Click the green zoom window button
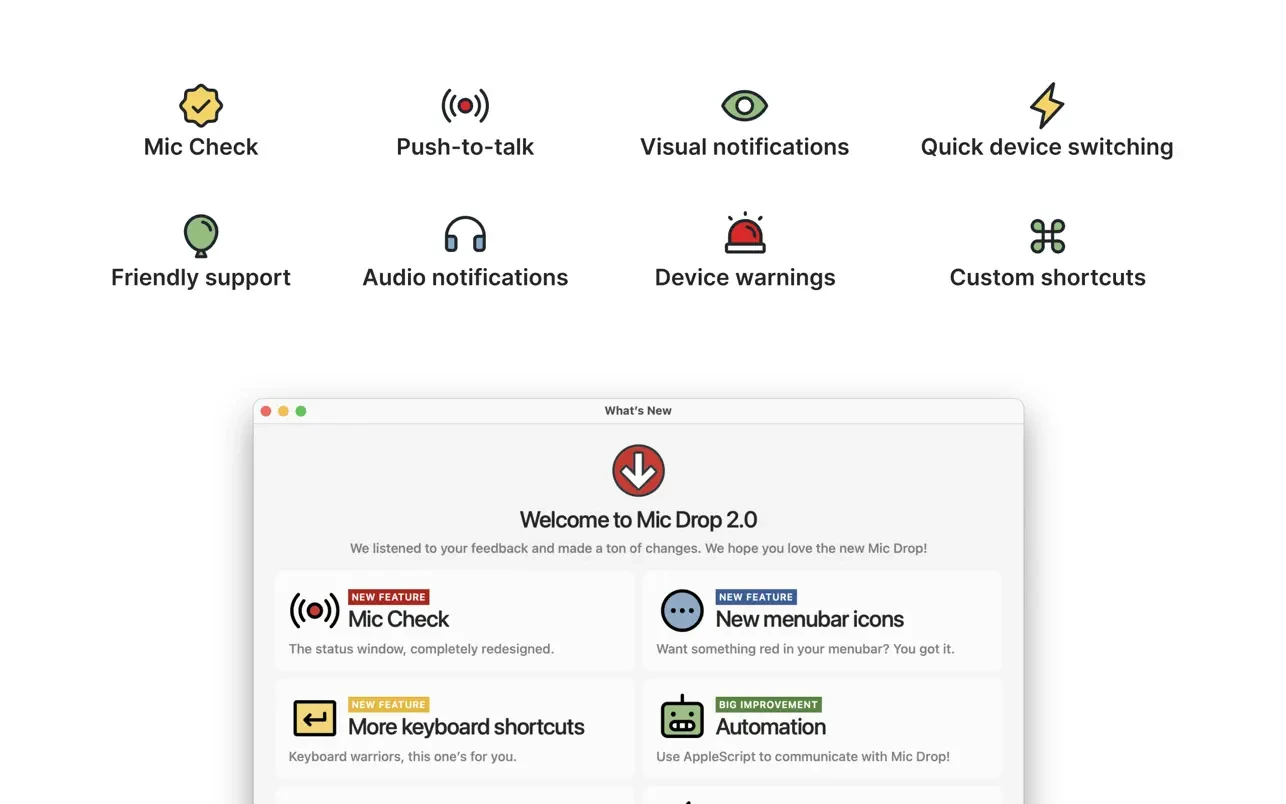 click(301, 411)
